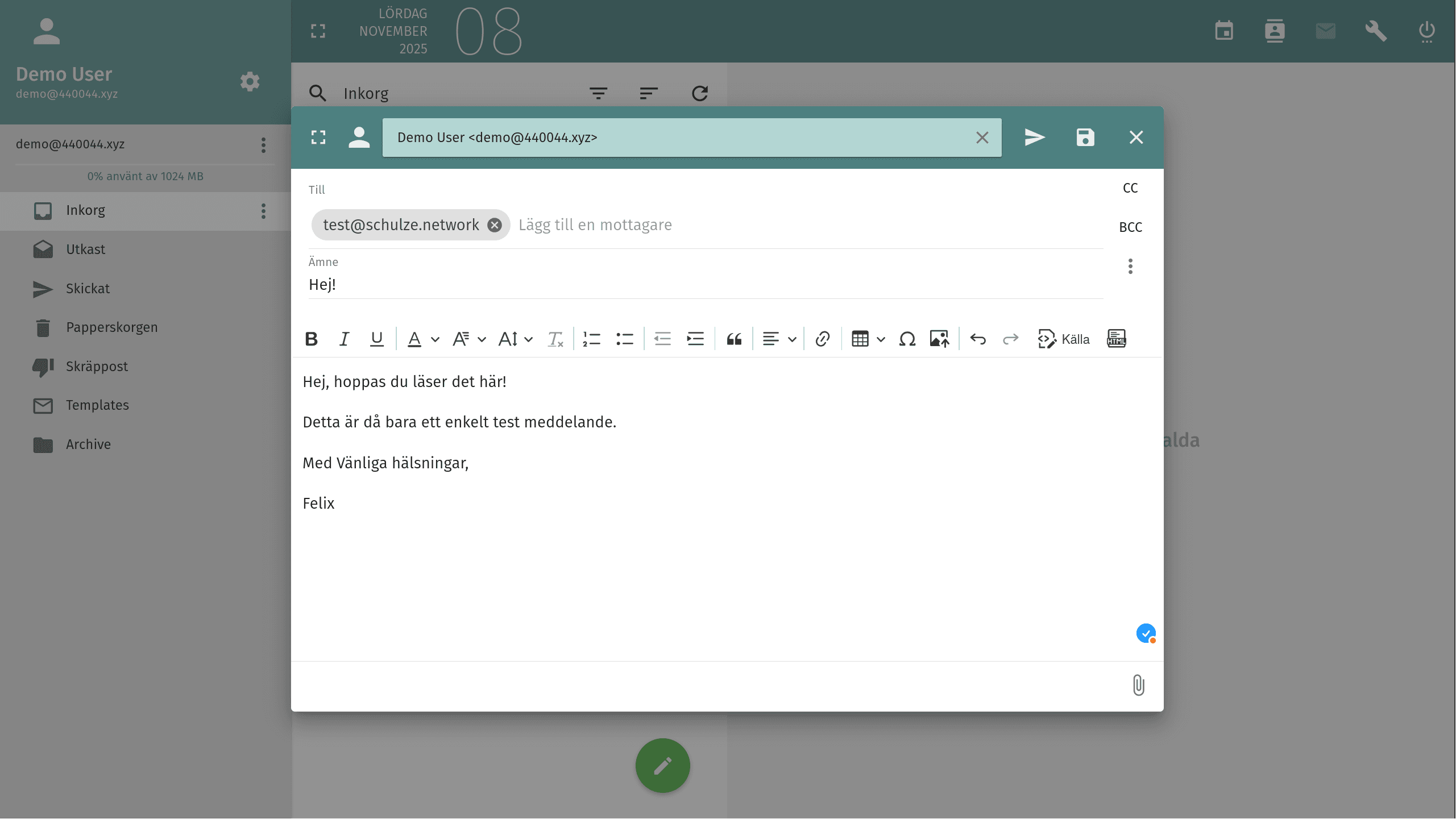Open the font color dropdown
Image resolution: width=1456 pixels, height=819 pixels.
[435, 339]
